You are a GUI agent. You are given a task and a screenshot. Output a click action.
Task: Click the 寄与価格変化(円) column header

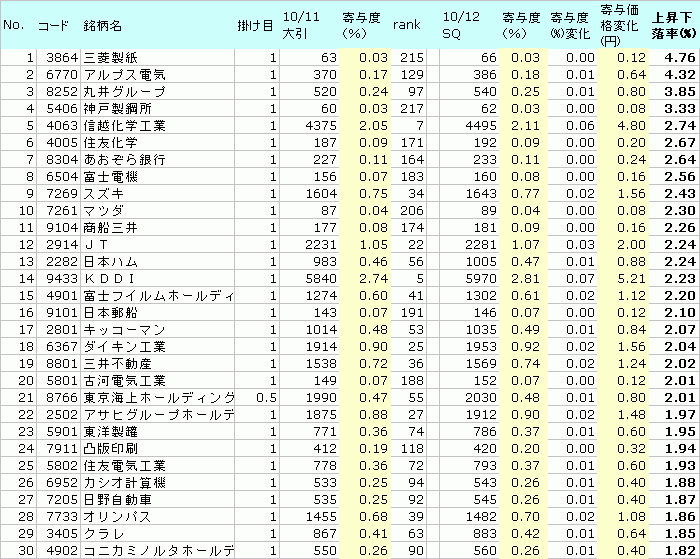click(x=619, y=25)
